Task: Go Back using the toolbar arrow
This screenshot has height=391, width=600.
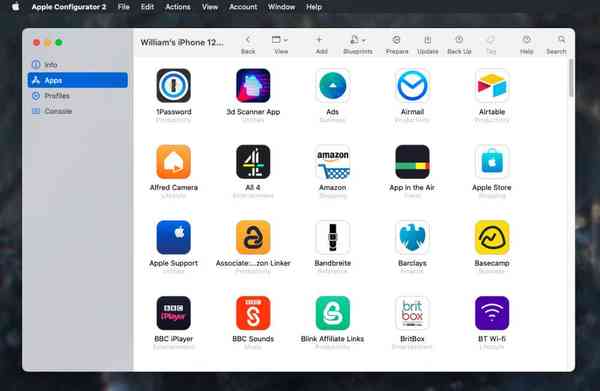Action: click(248, 44)
